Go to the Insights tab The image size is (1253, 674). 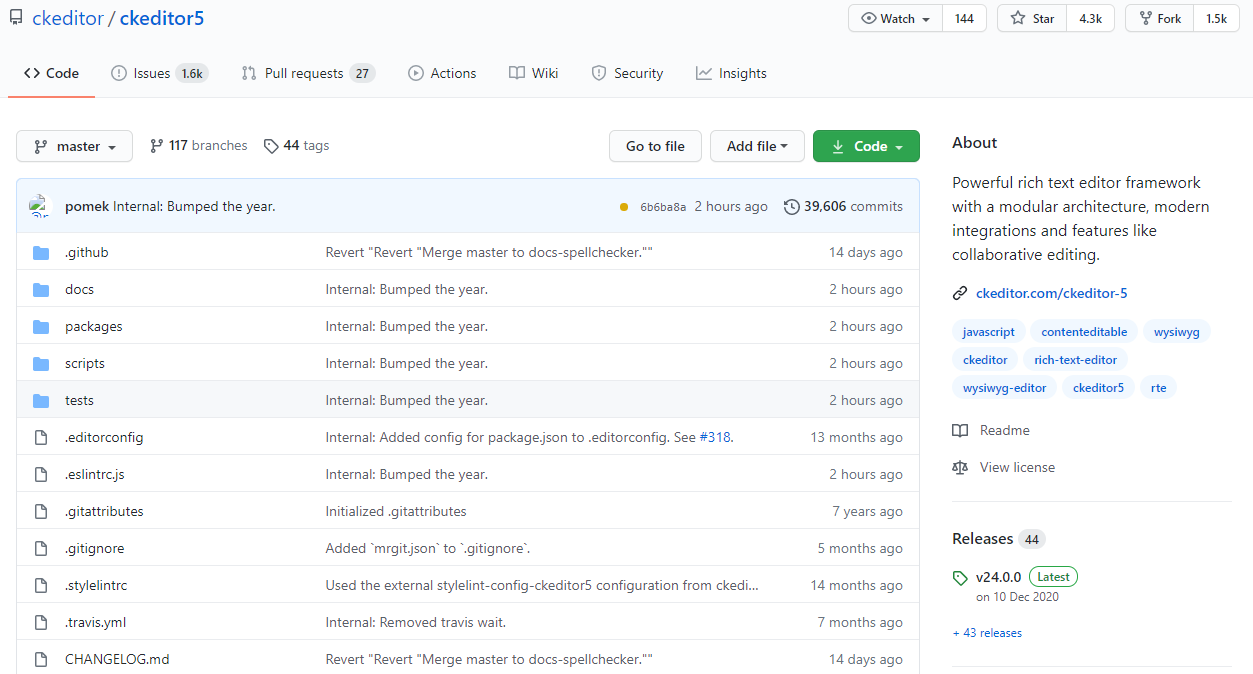[731, 73]
